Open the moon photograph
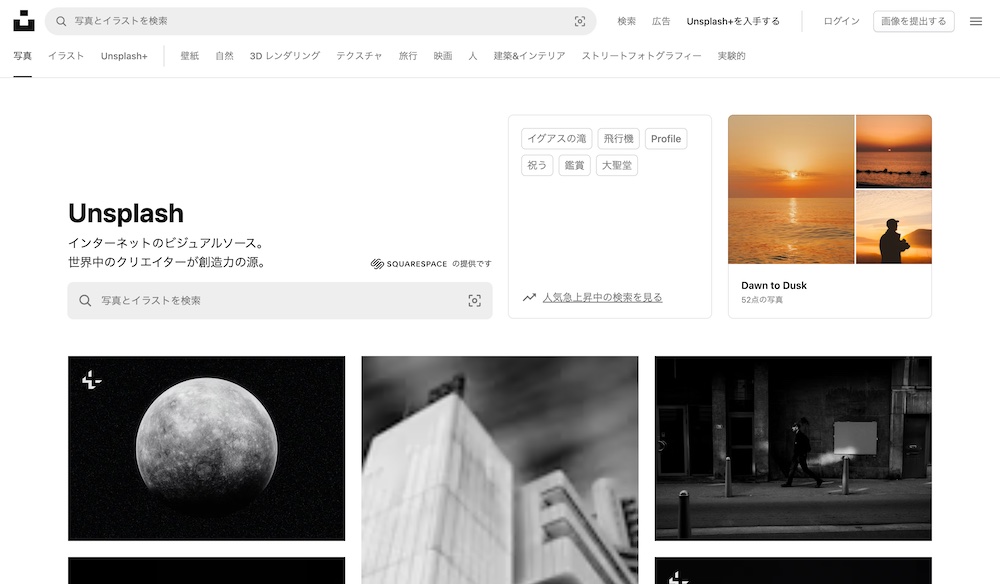This screenshot has height=584, width=1000. [x=207, y=448]
